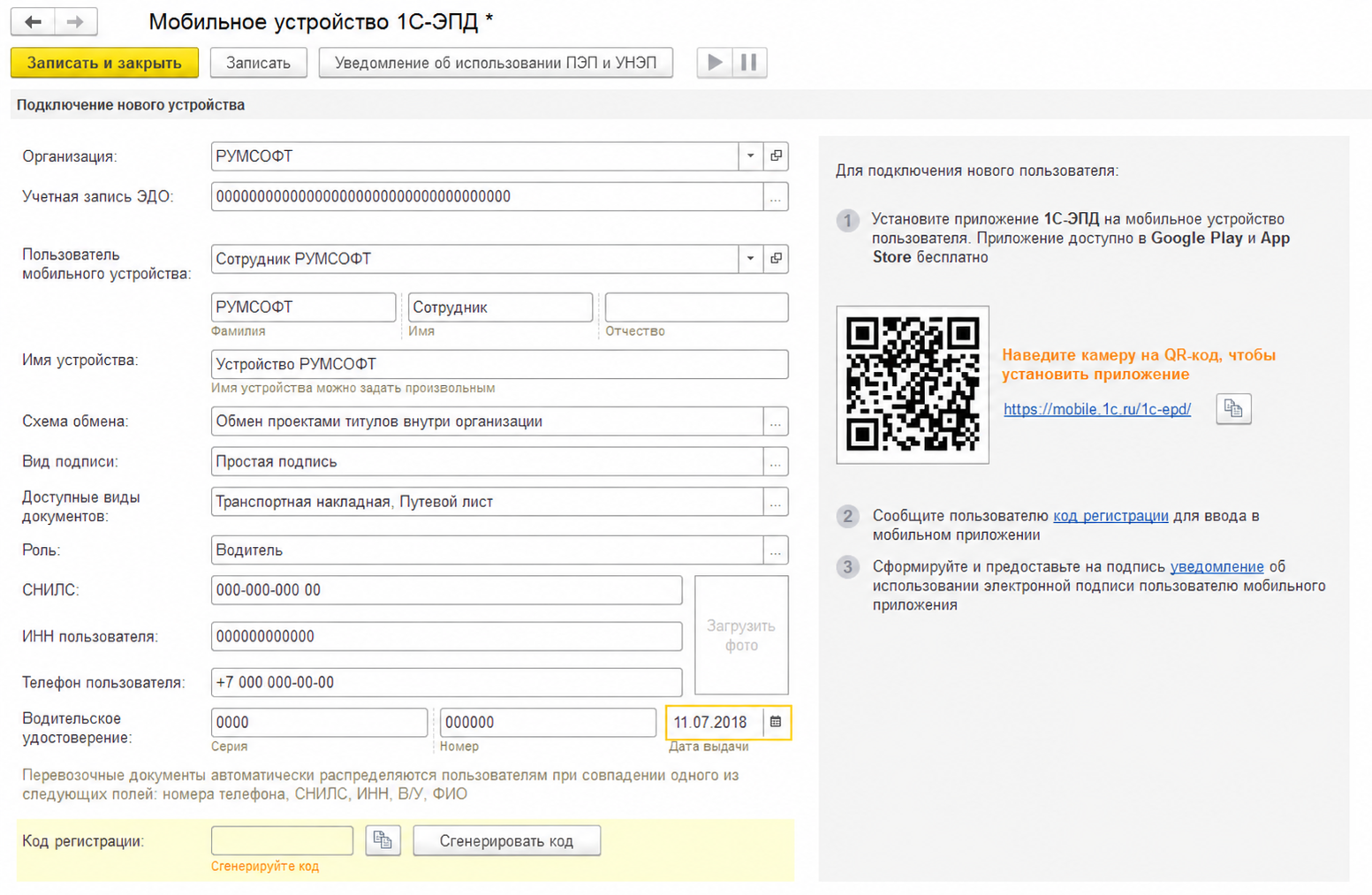Viewport: 1372px width, 895px height.
Task: Click the Записать button
Action: click(258, 63)
